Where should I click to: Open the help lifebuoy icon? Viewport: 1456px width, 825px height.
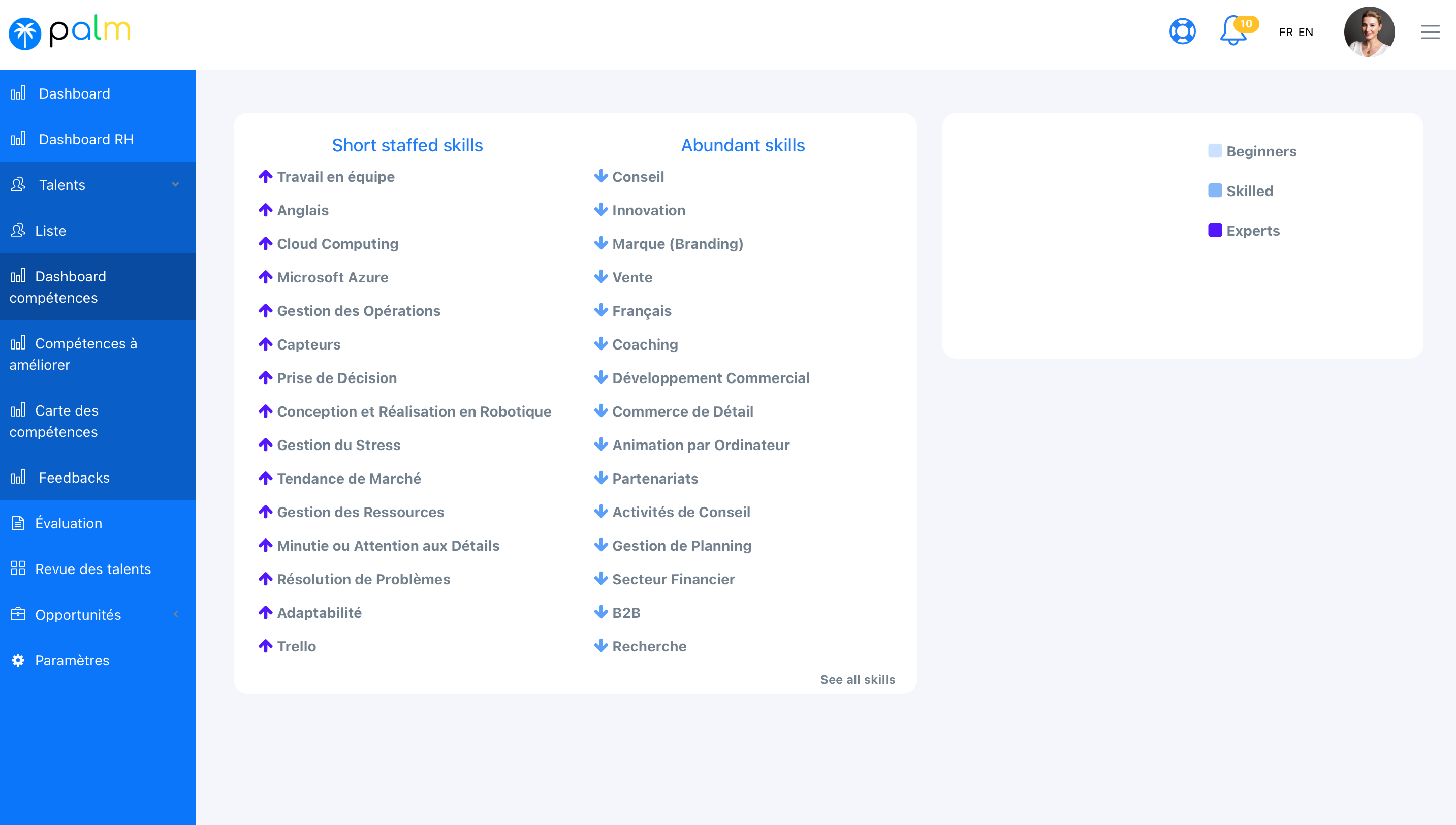1182,31
